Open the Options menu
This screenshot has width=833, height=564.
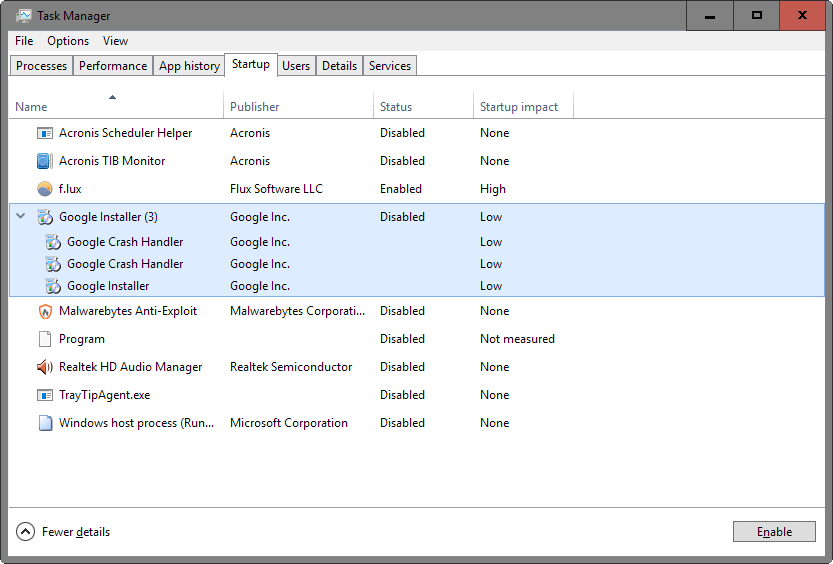(x=68, y=41)
